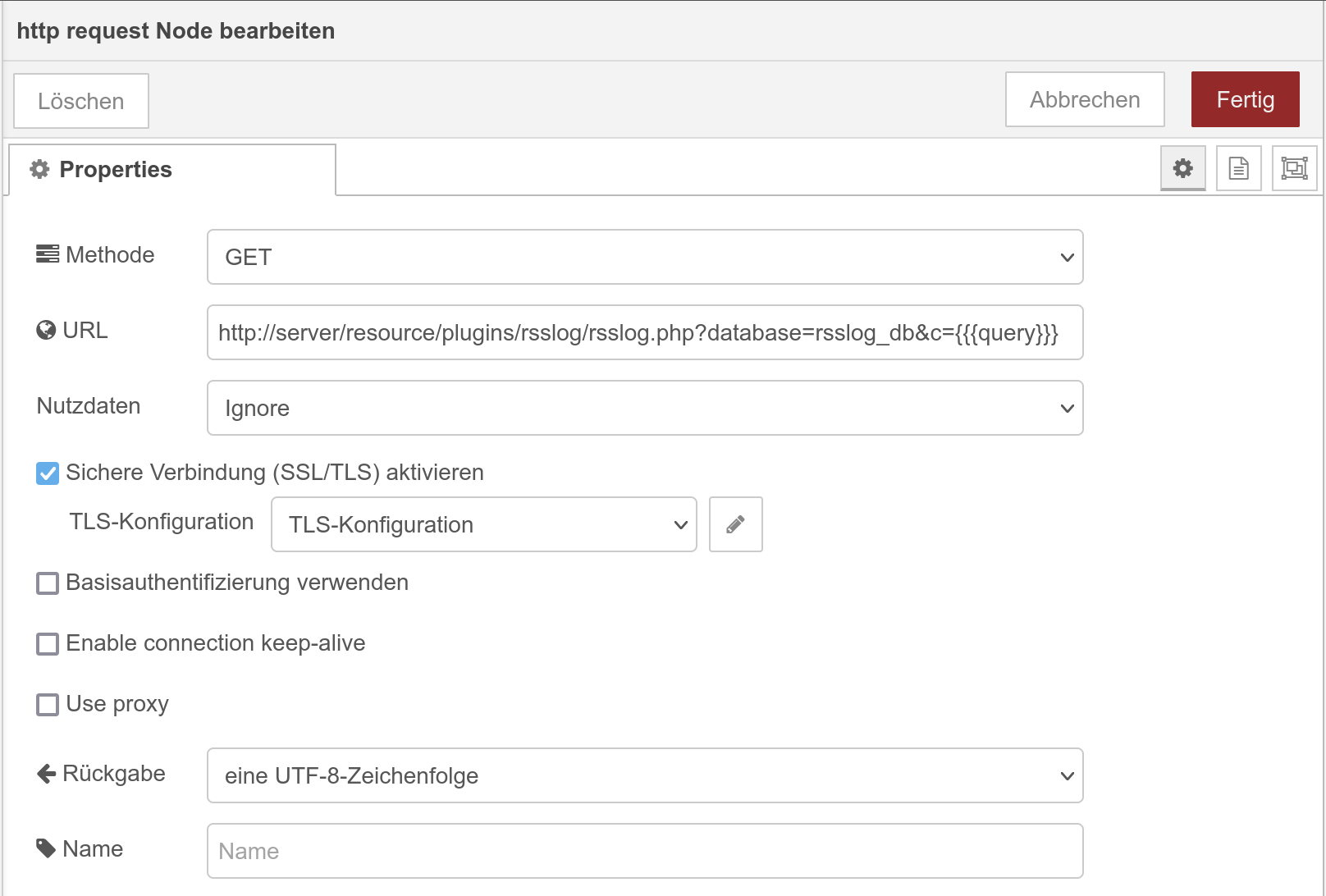Confirm with the Fertig button
The width and height of the screenshot is (1326, 896).
[x=1245, y=99]
